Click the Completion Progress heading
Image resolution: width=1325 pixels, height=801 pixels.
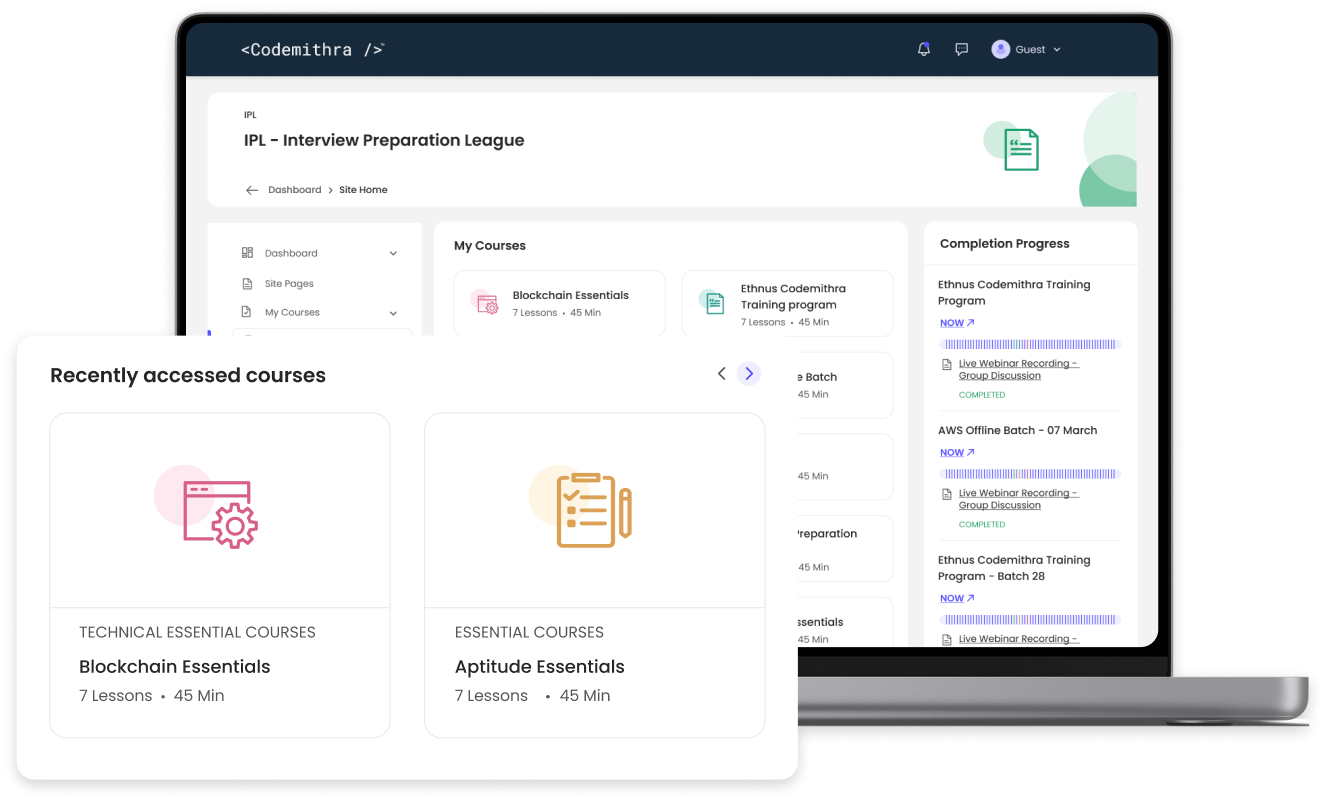tap(1005, 244)
